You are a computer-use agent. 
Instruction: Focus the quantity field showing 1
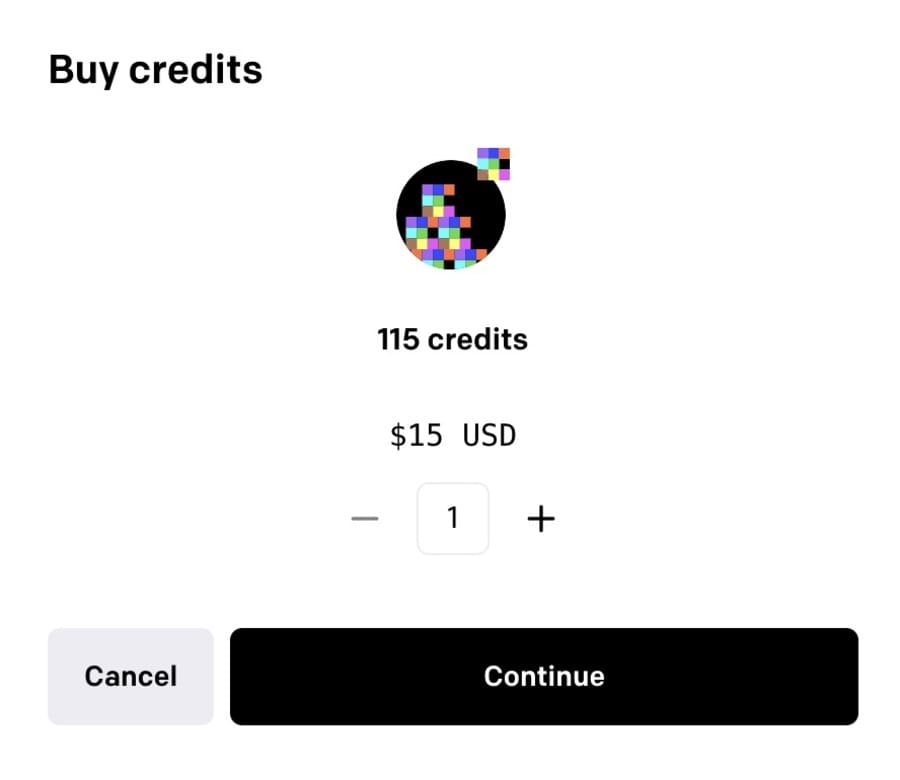(453, 518)
